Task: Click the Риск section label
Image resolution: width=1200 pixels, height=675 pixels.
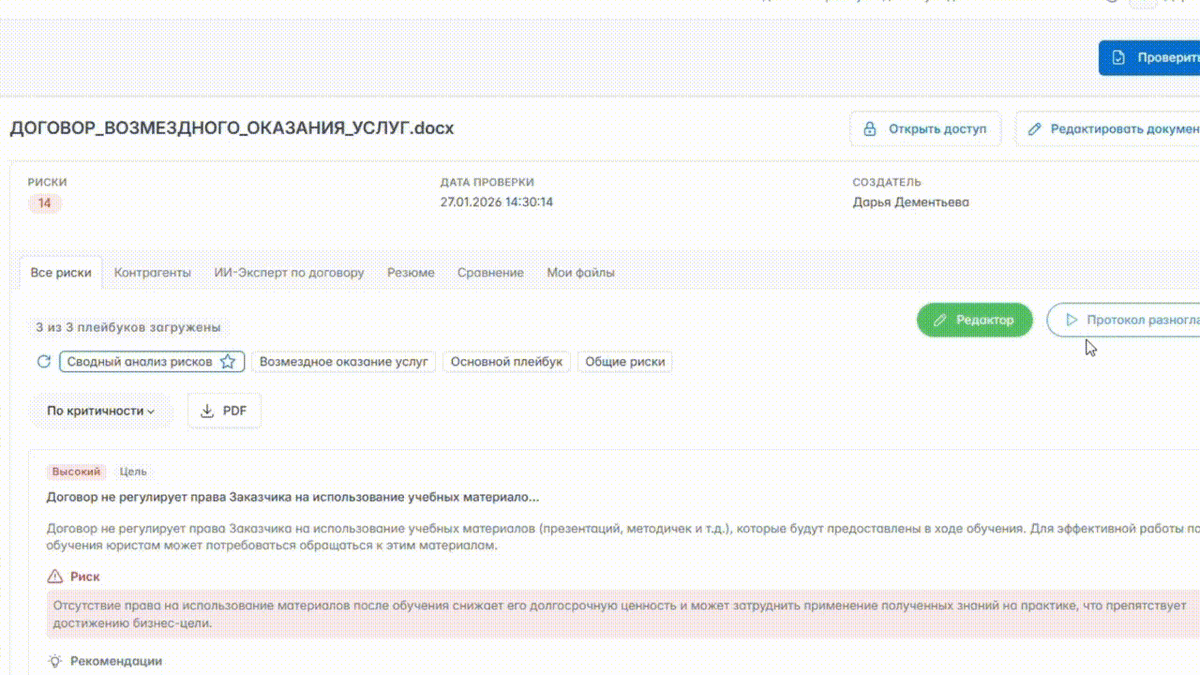Action: pyautogui.click(x=85, y=577)
